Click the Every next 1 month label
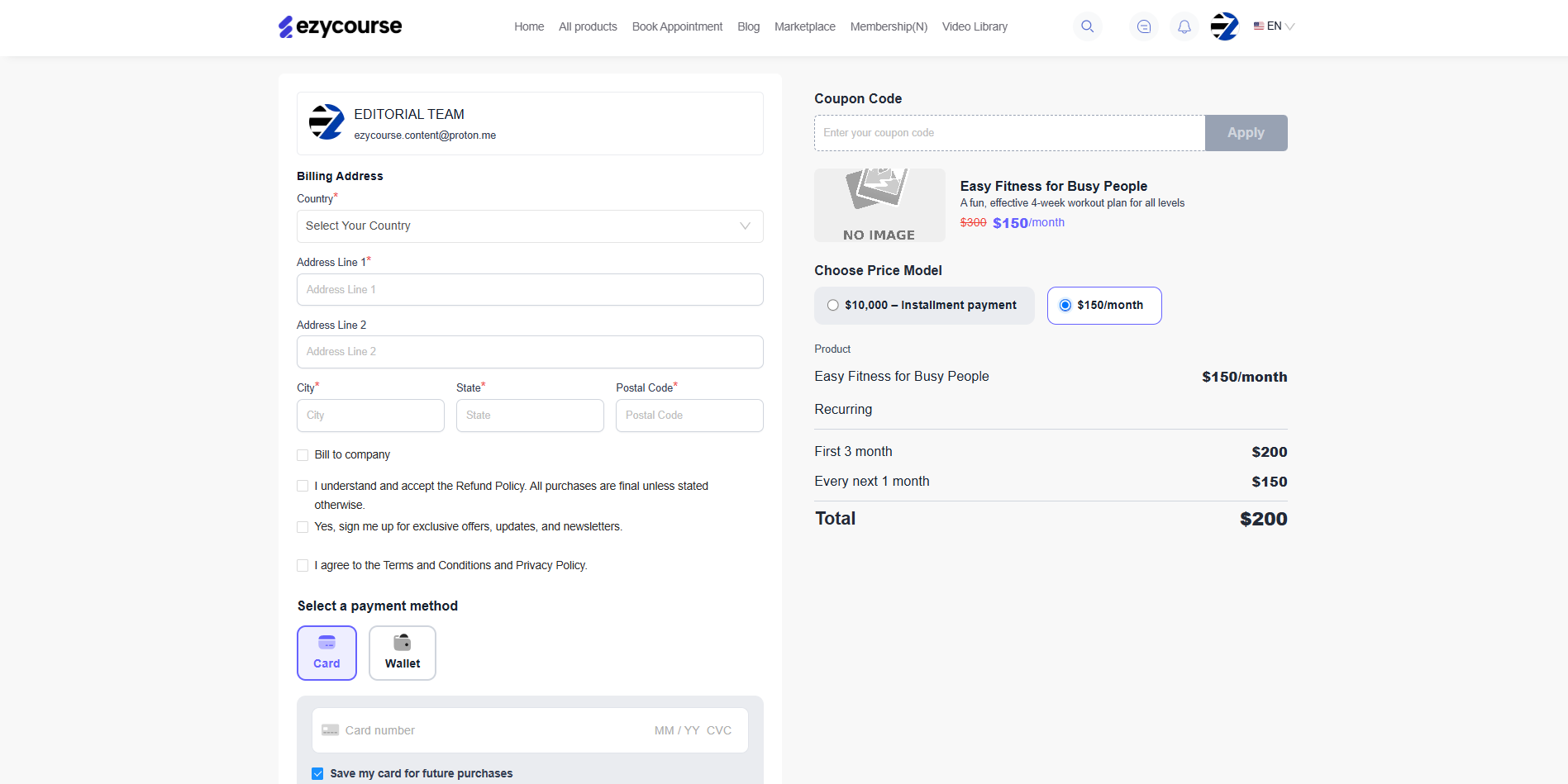Viewport: 1568px width, 784px height. pos(871,482)
